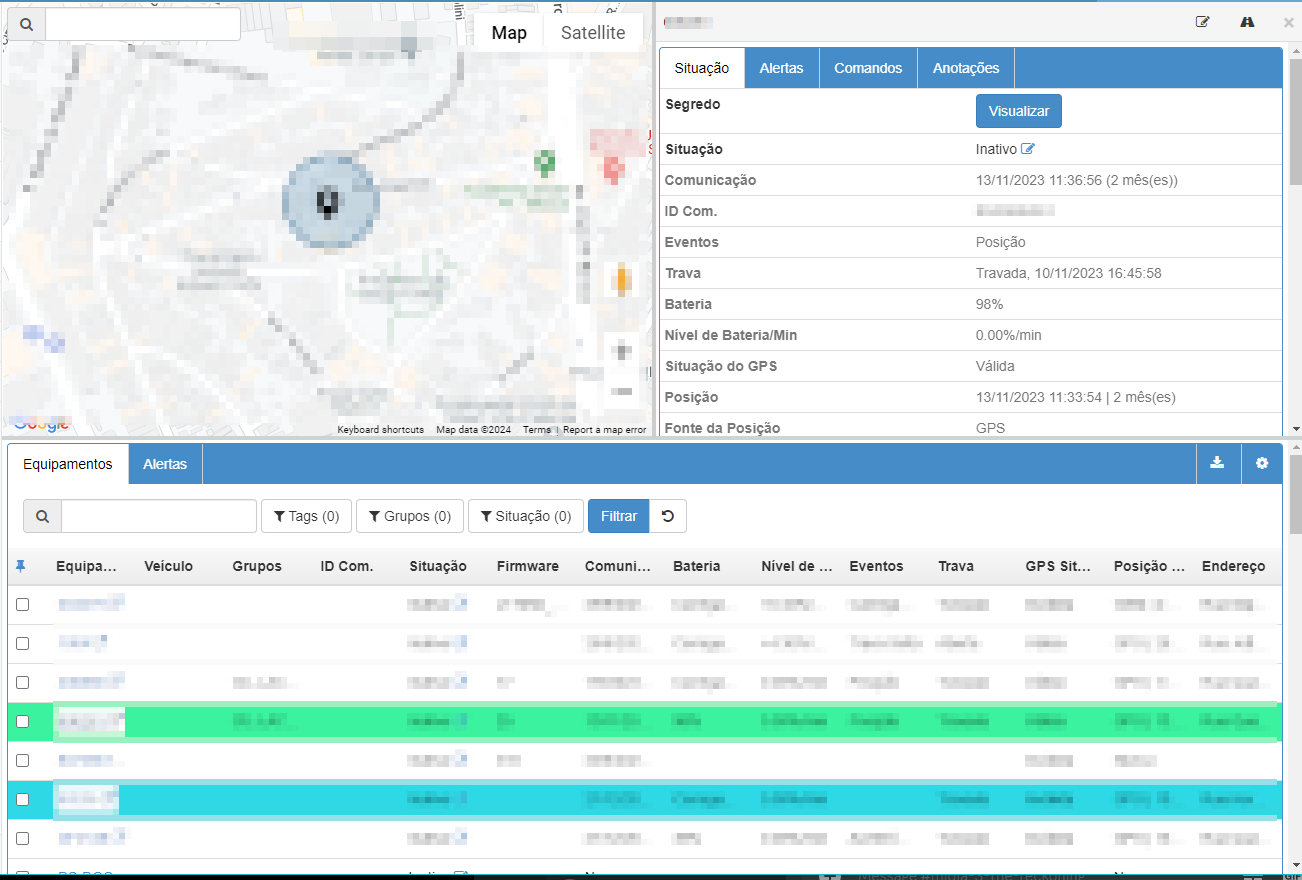The width and height of the screenshot is (1302, 880).
Task: Click the reset filters arrow icon
Action: (668, 516)
